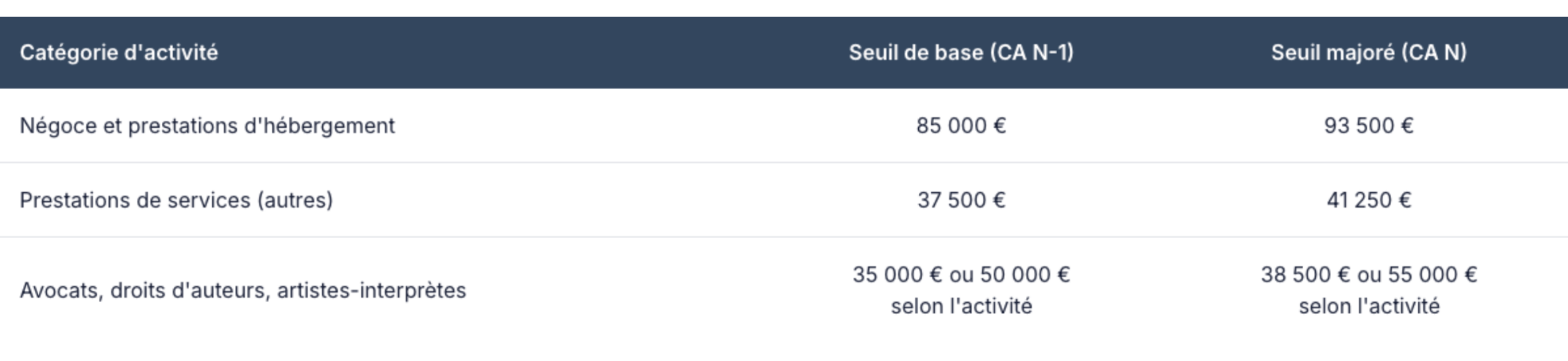Click '(CA N-1)' in the header

click(x=1031, y=53)
